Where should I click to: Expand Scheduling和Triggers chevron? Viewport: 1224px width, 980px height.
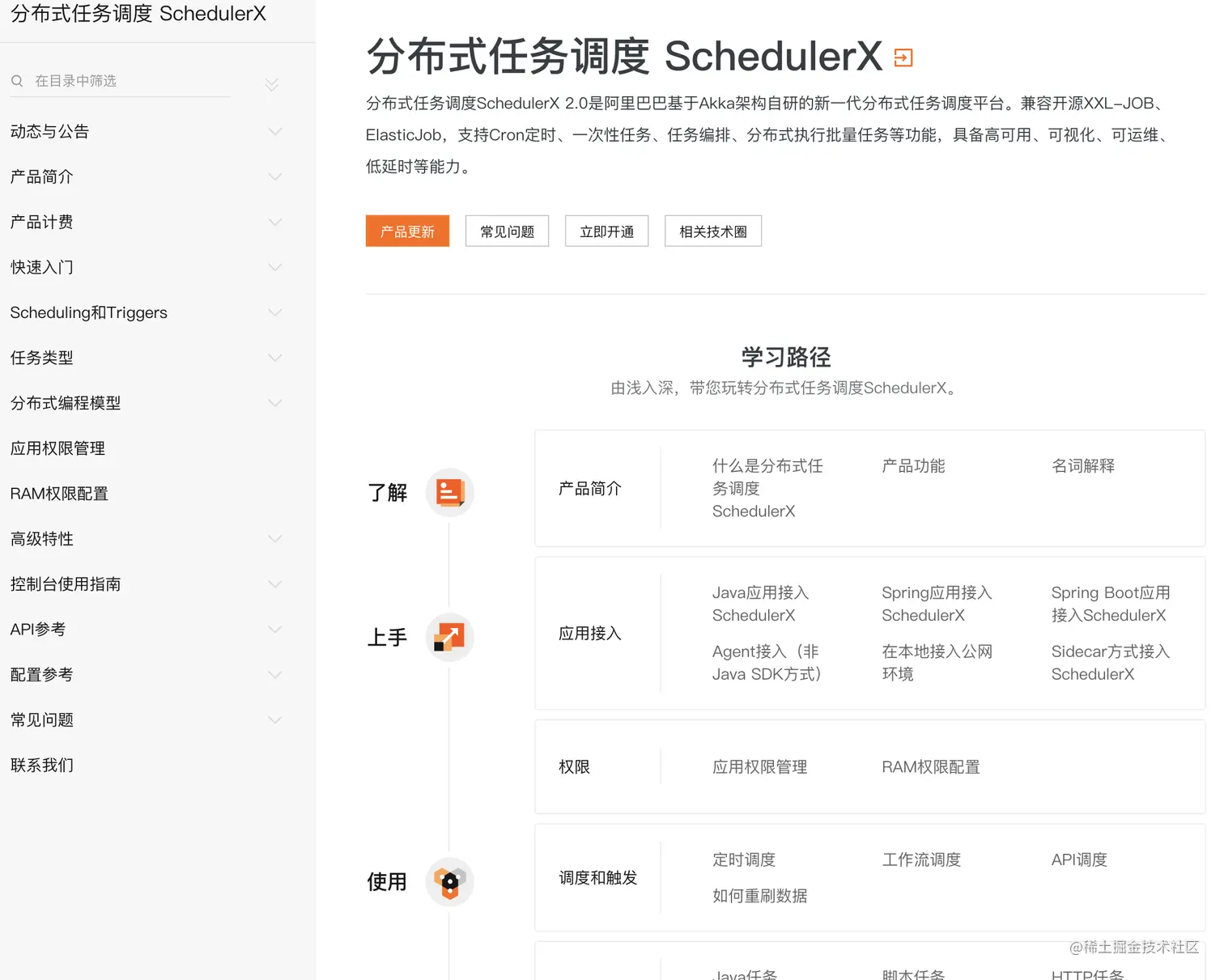coord(275,312)
